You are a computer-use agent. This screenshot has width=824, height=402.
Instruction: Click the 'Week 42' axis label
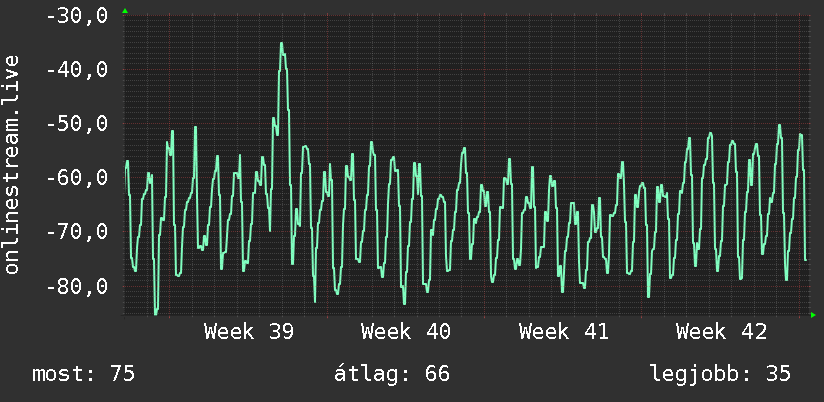click(x=721, y=332)
